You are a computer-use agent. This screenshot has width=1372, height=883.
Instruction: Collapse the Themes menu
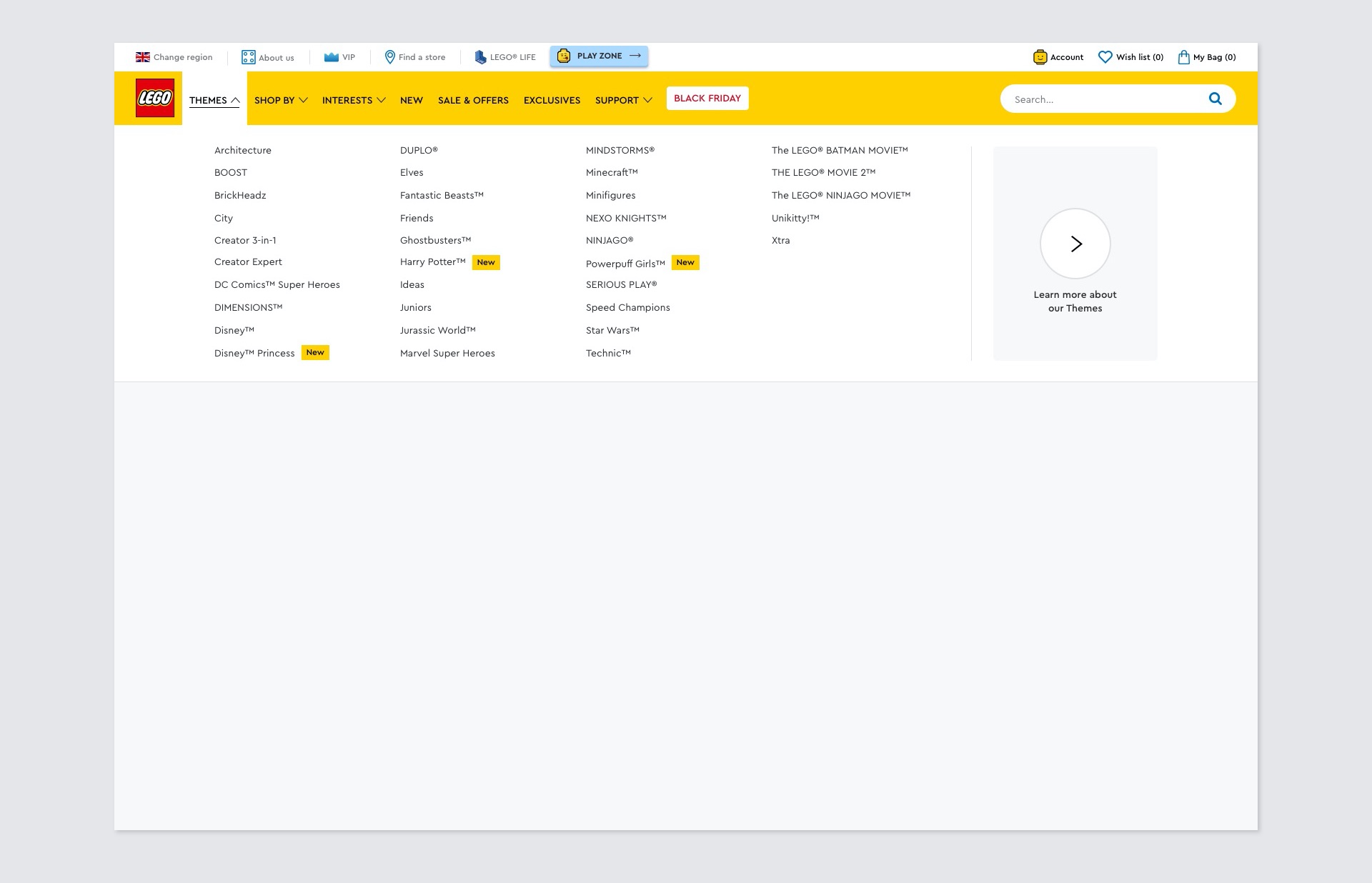pyautogui.click(x=214, y=100)
